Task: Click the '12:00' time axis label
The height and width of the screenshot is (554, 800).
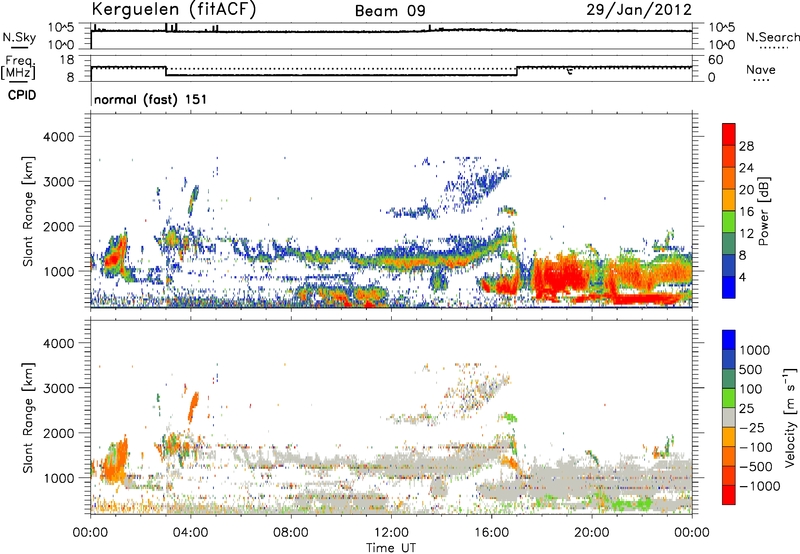Action: click(391, 533)
